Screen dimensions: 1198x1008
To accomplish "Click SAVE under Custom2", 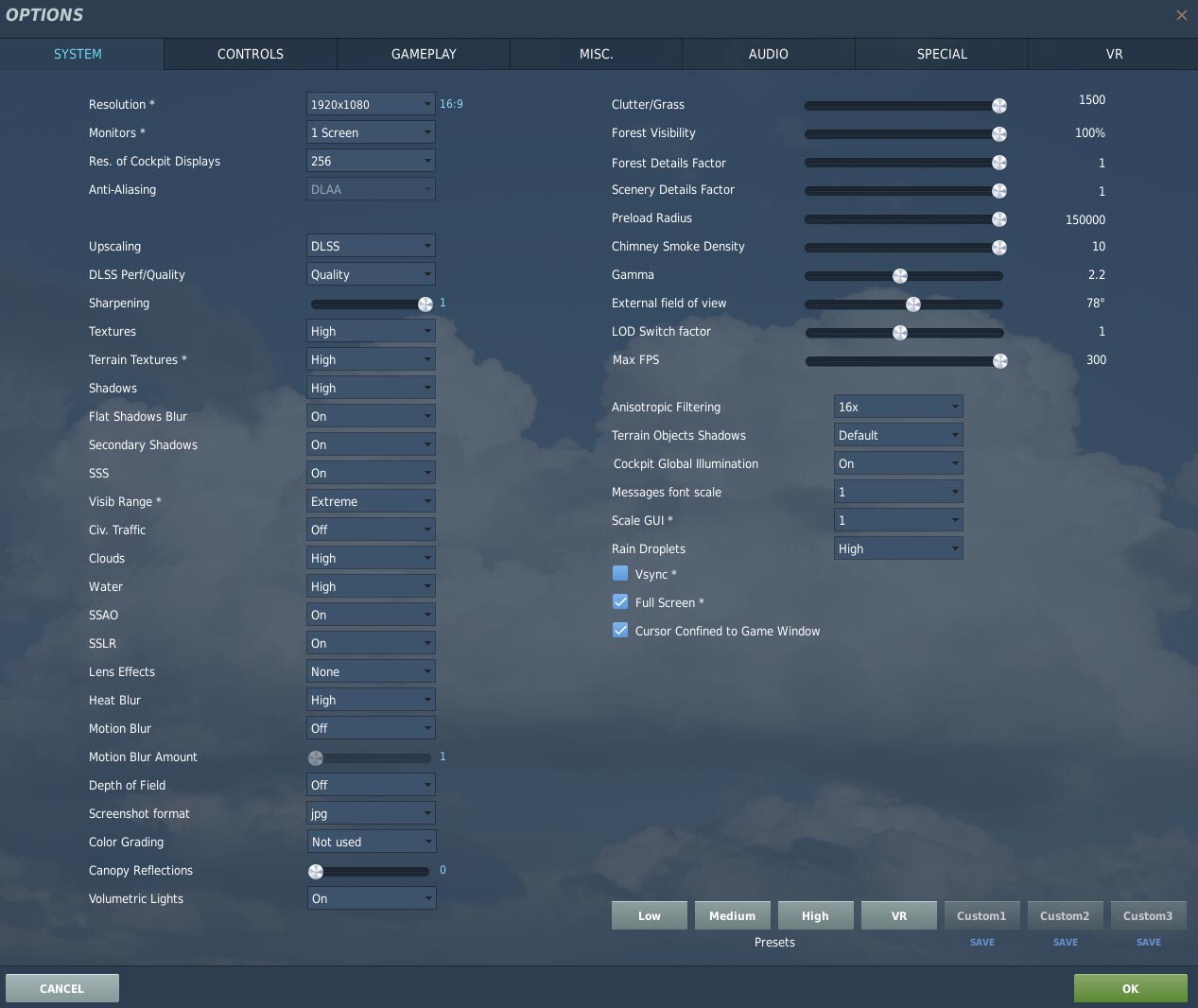I will pyautogui.click(x=1066, y=942).
